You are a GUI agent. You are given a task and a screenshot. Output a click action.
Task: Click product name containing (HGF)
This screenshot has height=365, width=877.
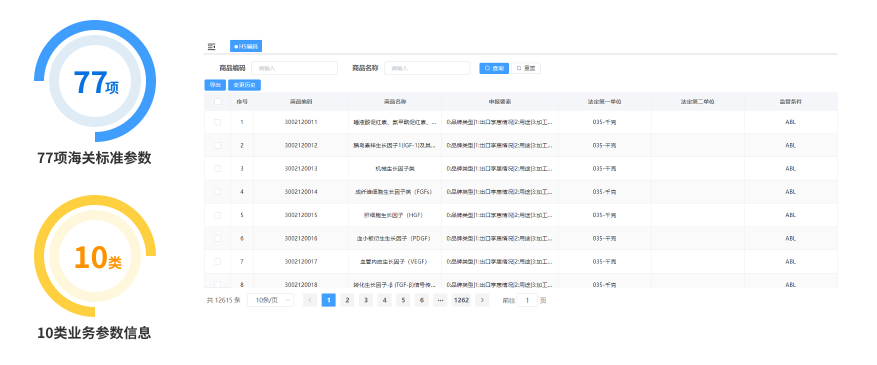point(395,215)
